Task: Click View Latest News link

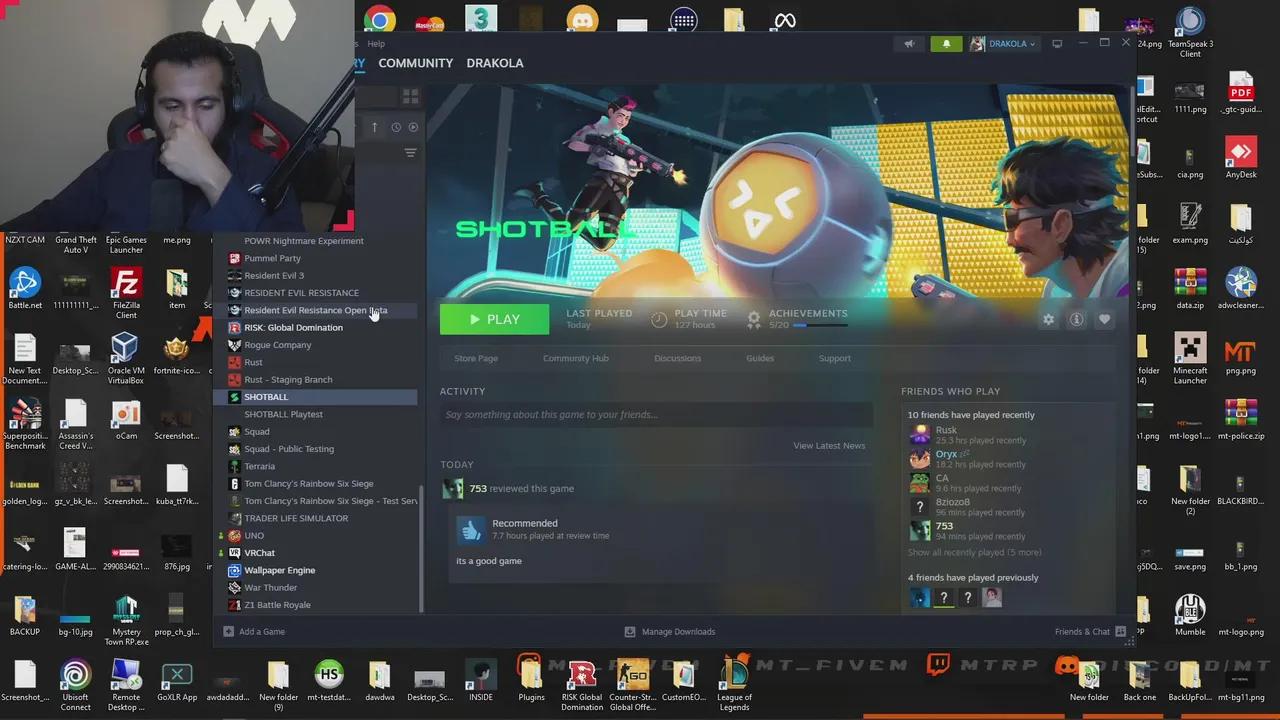Action: [829, 445]
